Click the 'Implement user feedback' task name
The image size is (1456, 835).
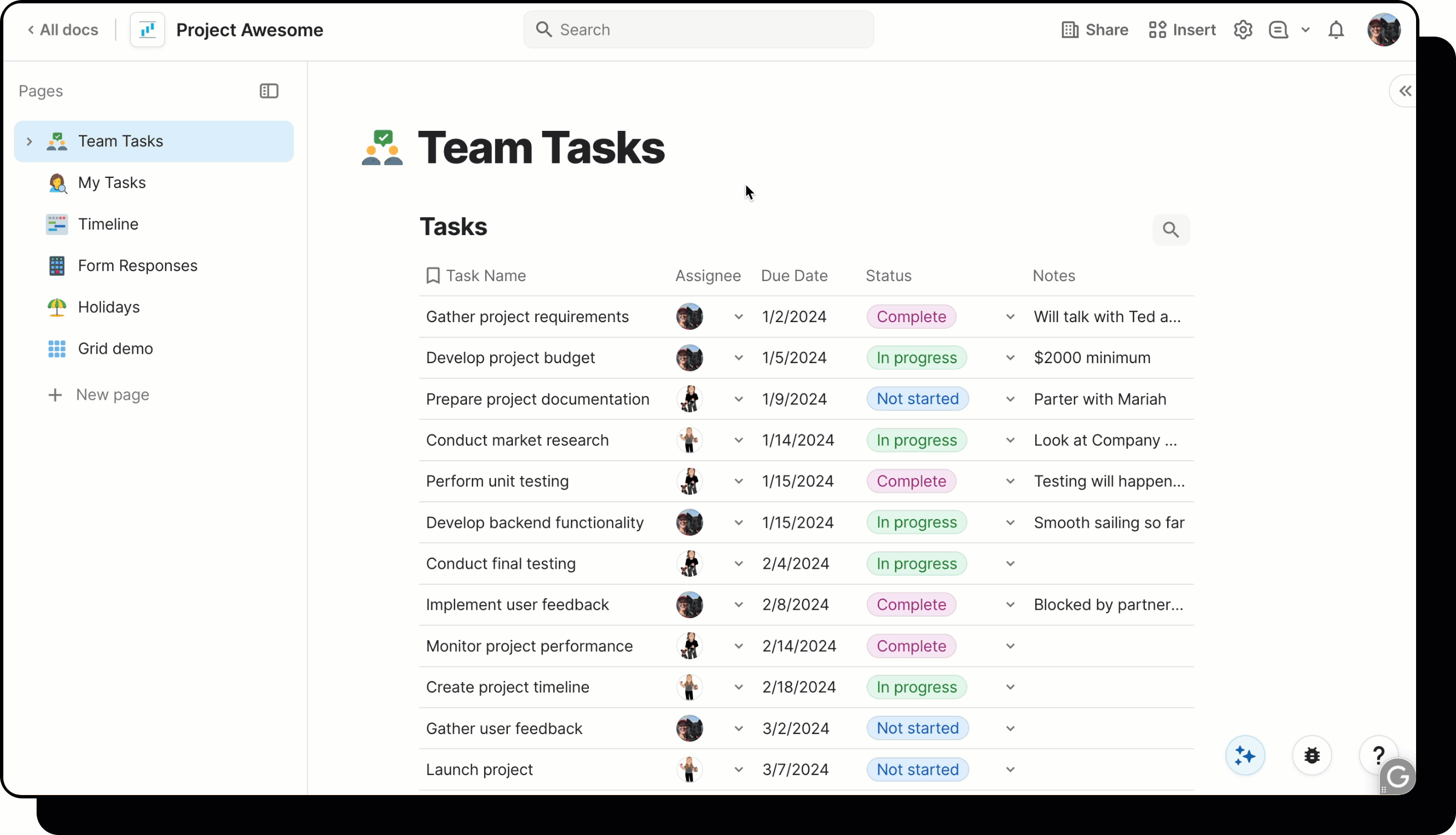(517, 605)
